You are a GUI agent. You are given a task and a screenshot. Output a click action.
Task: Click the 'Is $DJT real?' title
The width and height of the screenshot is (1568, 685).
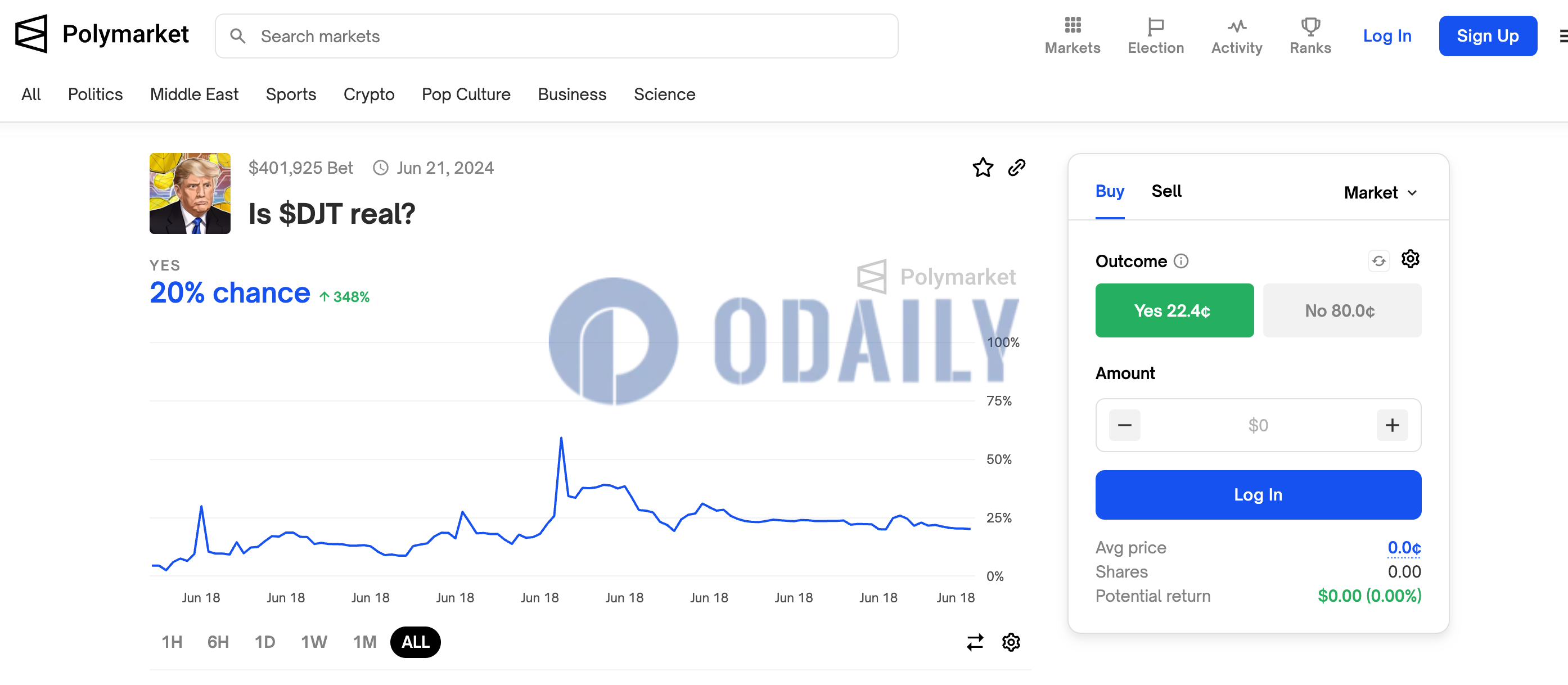coord(332,214)
